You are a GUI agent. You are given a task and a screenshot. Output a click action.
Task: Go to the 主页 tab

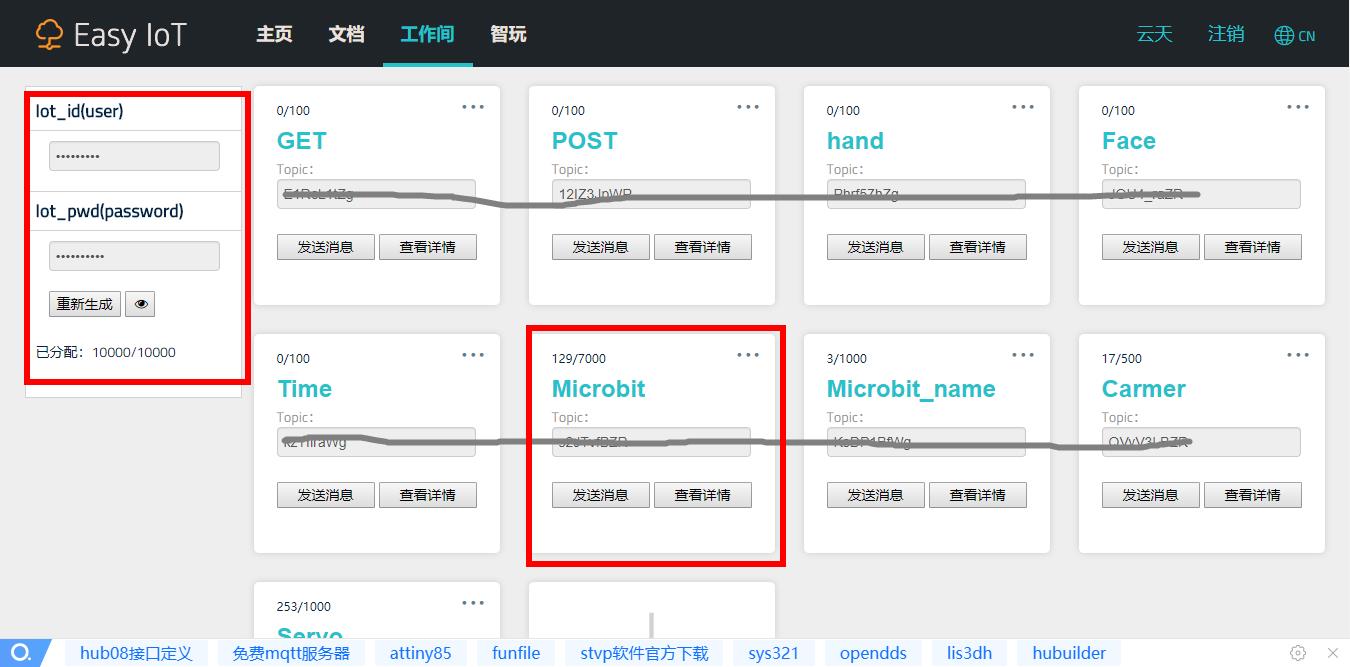click(x=274, y=34)
